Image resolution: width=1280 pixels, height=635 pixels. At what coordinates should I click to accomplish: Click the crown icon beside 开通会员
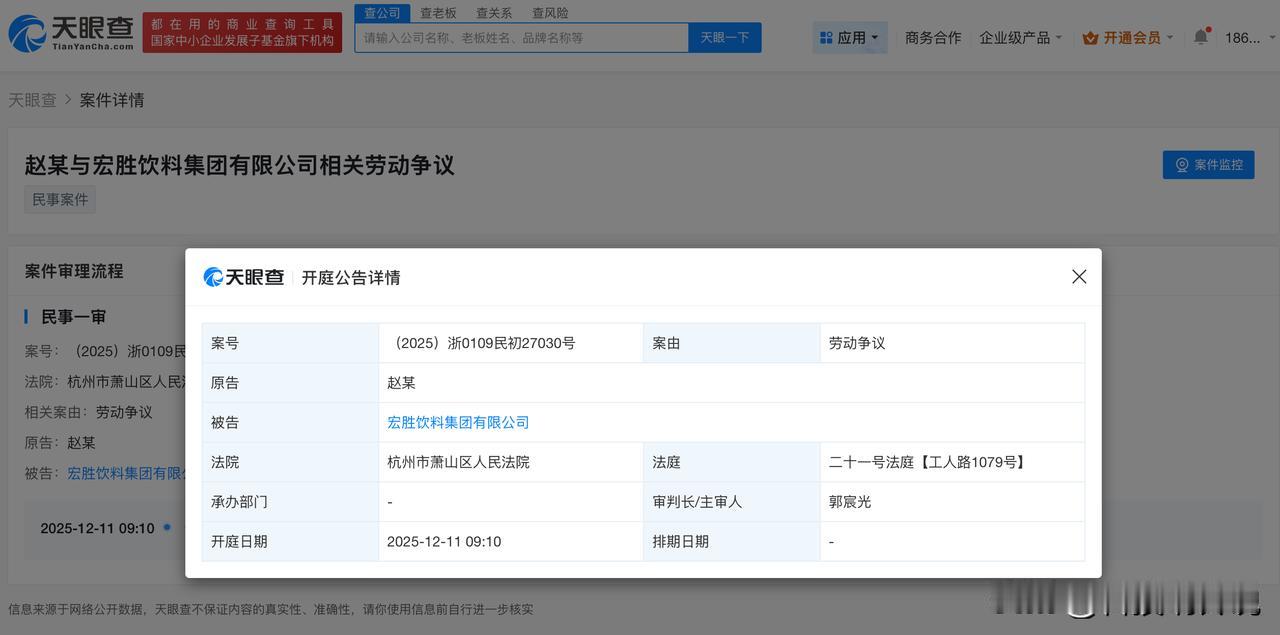click(1089, 37)
